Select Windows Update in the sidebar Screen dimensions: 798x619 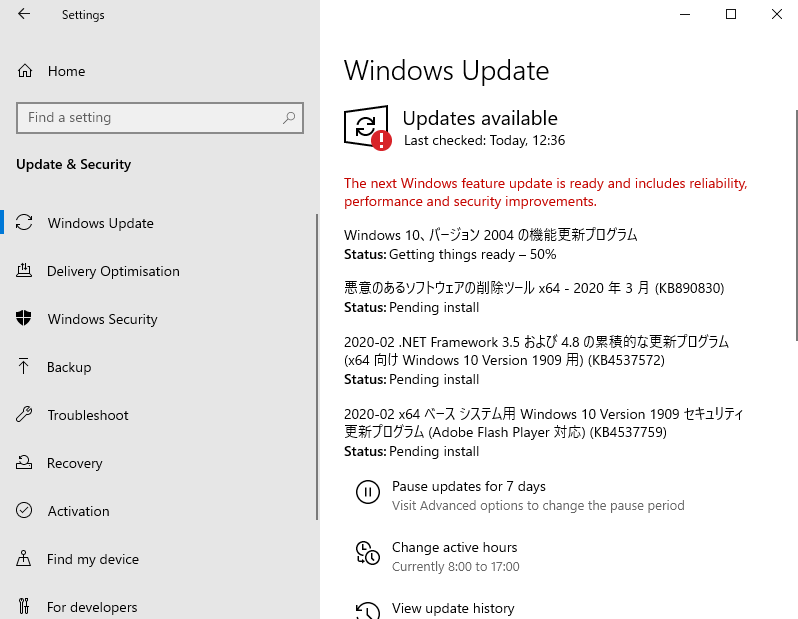100,223
